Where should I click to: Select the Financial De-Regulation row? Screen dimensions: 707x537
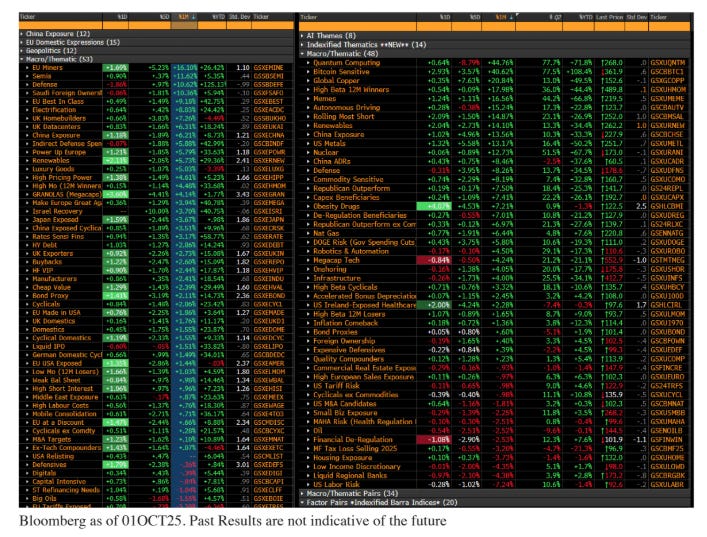coord(495,440)
